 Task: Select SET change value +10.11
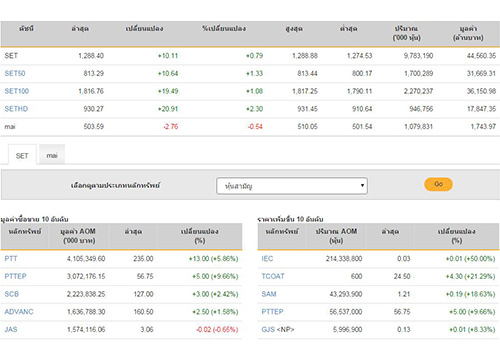[168, 56]
